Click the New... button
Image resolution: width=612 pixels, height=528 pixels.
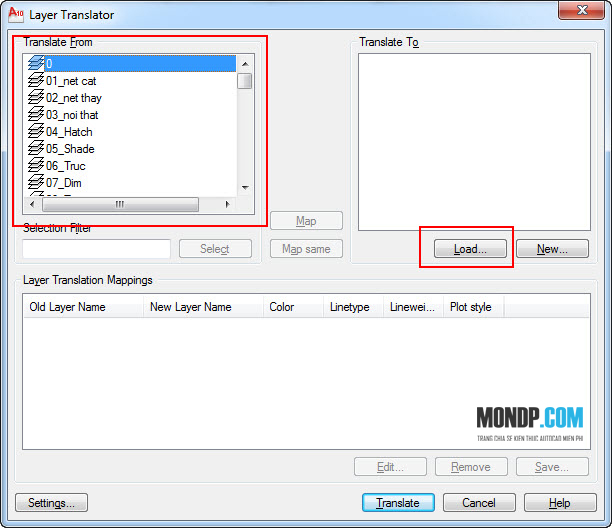pos(552,249)
